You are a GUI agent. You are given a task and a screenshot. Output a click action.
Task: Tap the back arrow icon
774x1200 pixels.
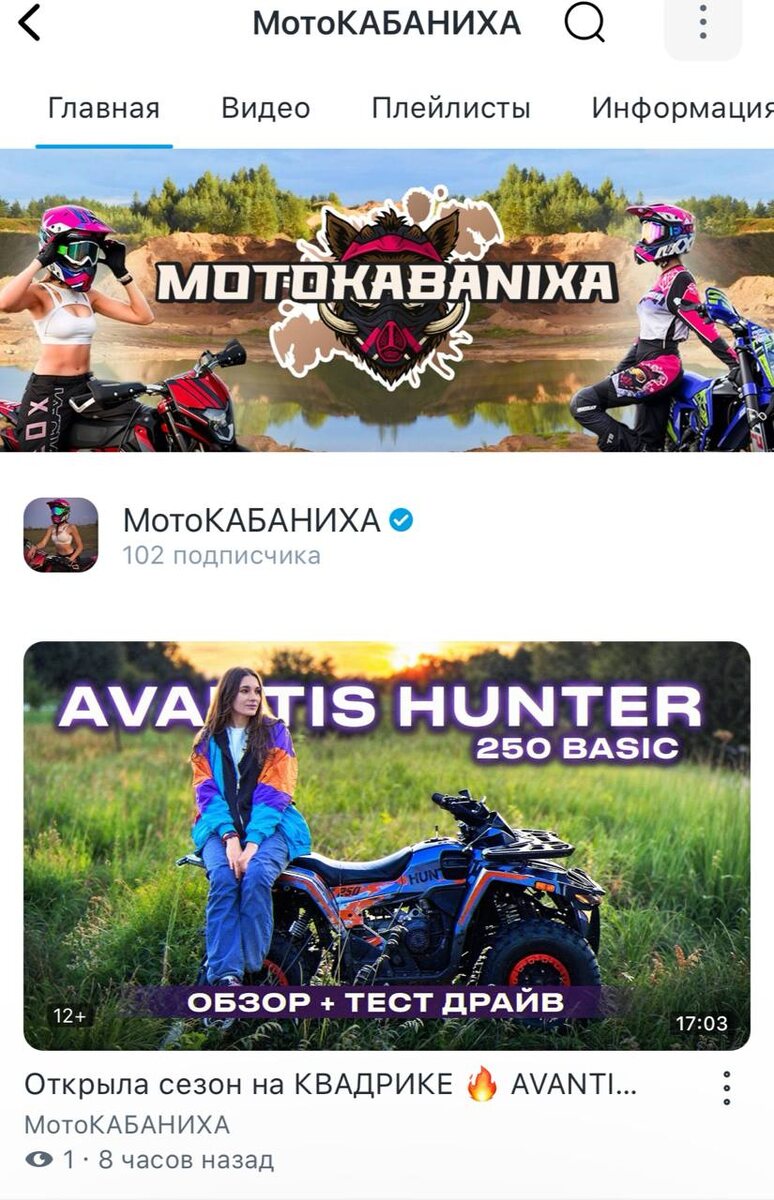(30, 22)
